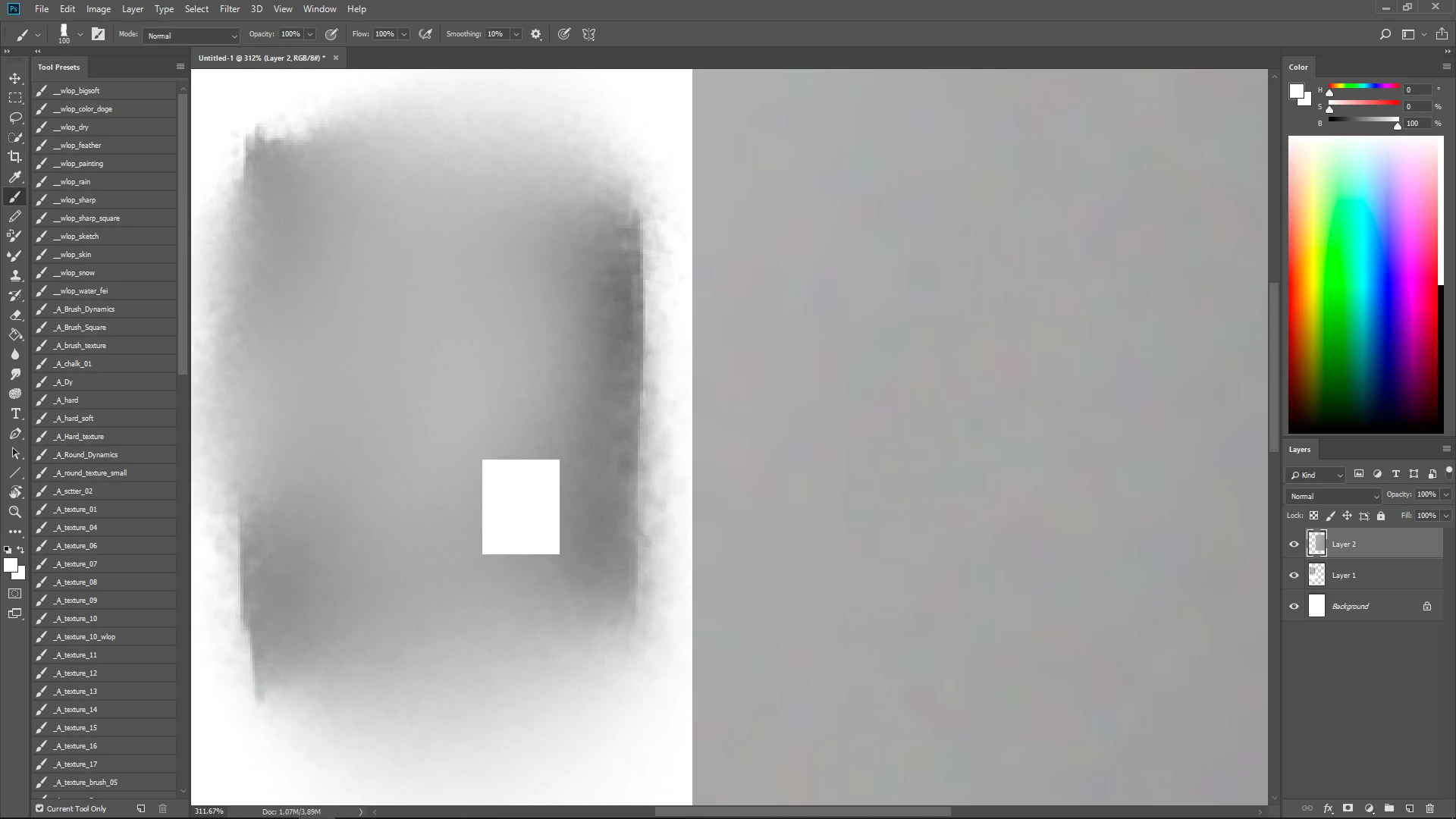Select the _A_chalk_01 tool preset
This screenshot has height=819, width=1456.
click(73, 364)
